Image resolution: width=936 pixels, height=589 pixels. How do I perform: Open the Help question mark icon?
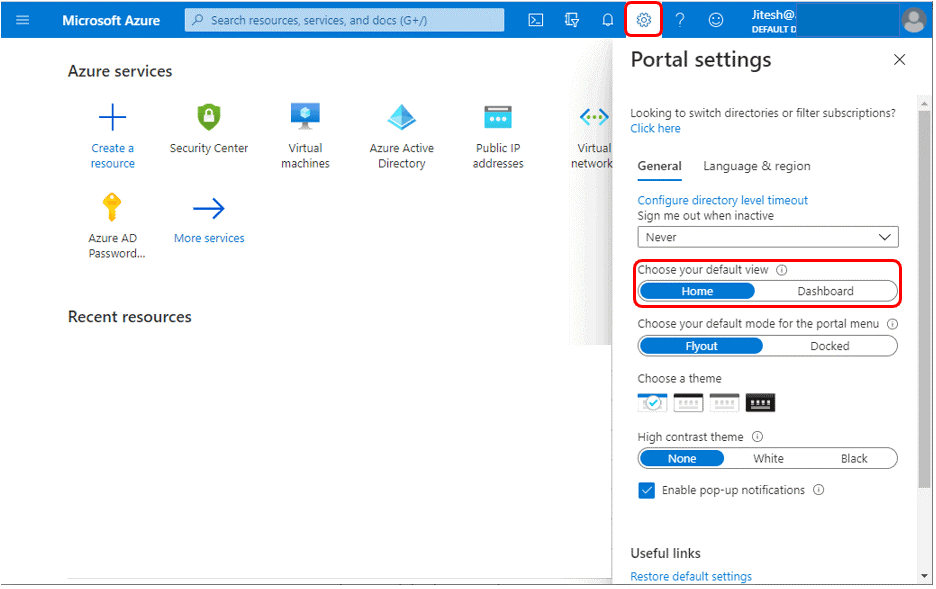click(x=680, y=20)
